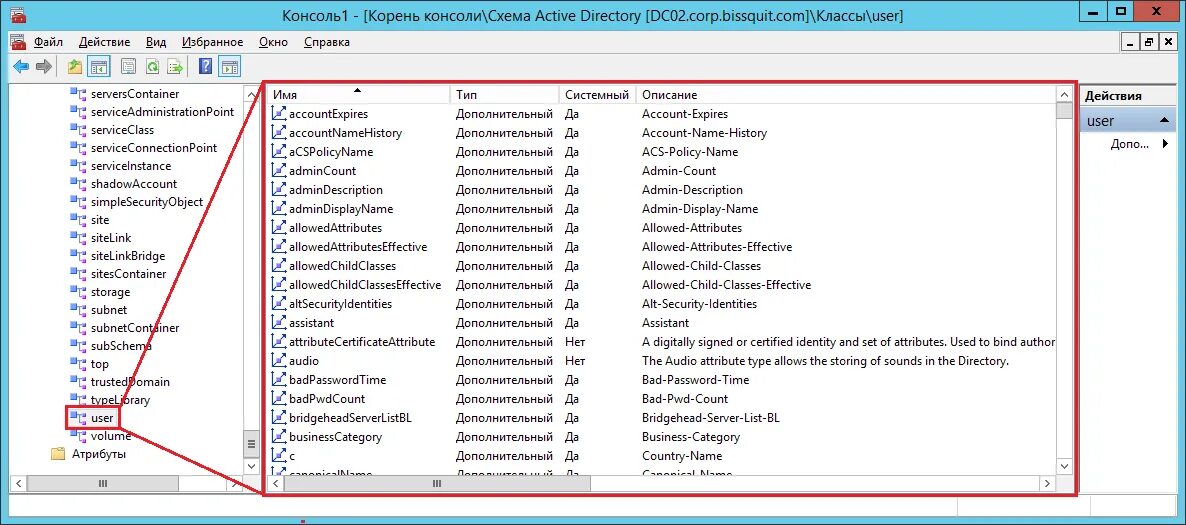The height and width of the screenshot is (525, 1186).
Task: Select the aCSPolicyName attribute row
Action: coord(663,152)
